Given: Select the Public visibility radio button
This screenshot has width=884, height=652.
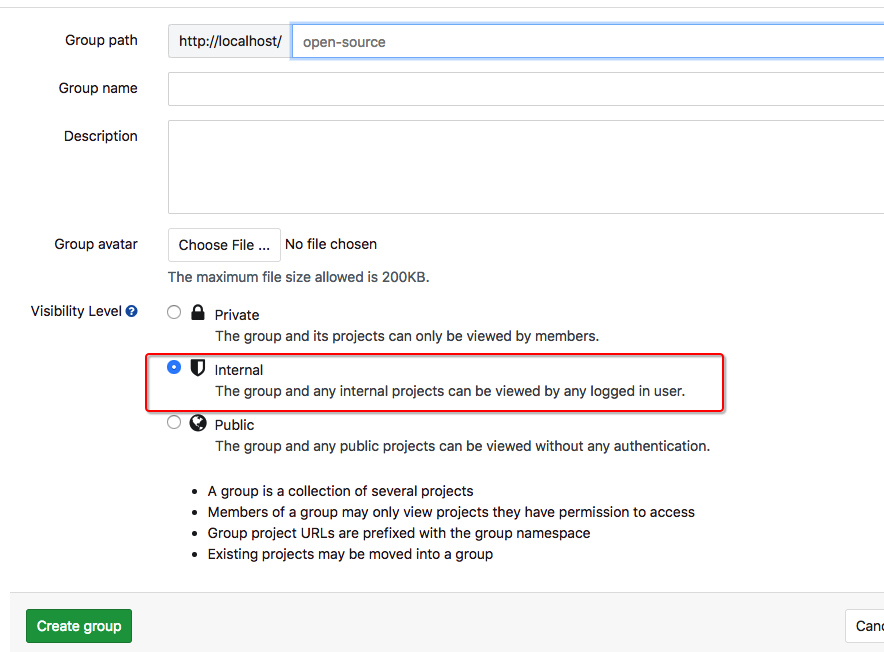Looking at the screenshot, I should pyautogui.click(x=174, y=422).
